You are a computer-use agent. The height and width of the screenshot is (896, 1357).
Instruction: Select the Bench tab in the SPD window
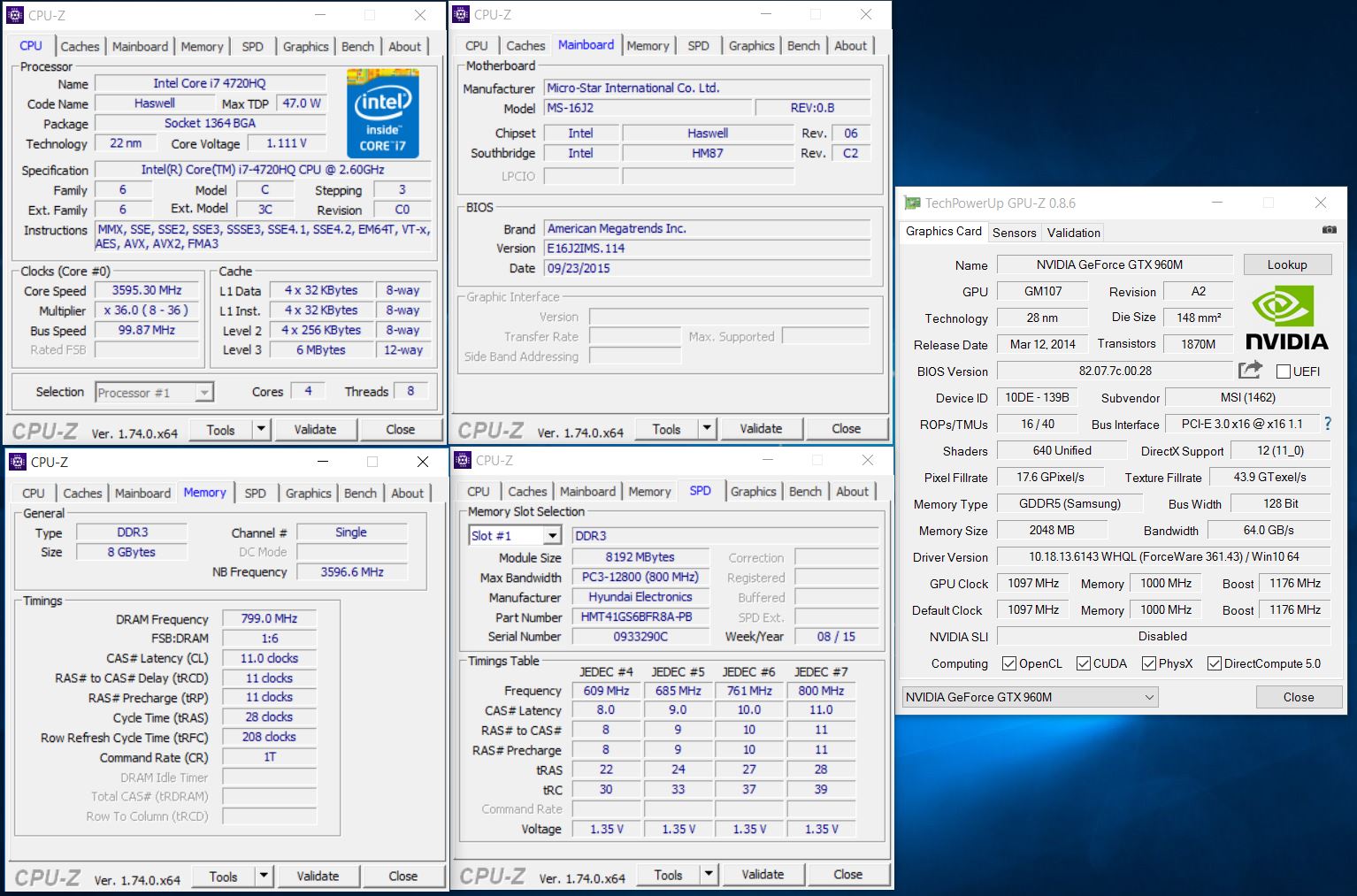[805, 492]
